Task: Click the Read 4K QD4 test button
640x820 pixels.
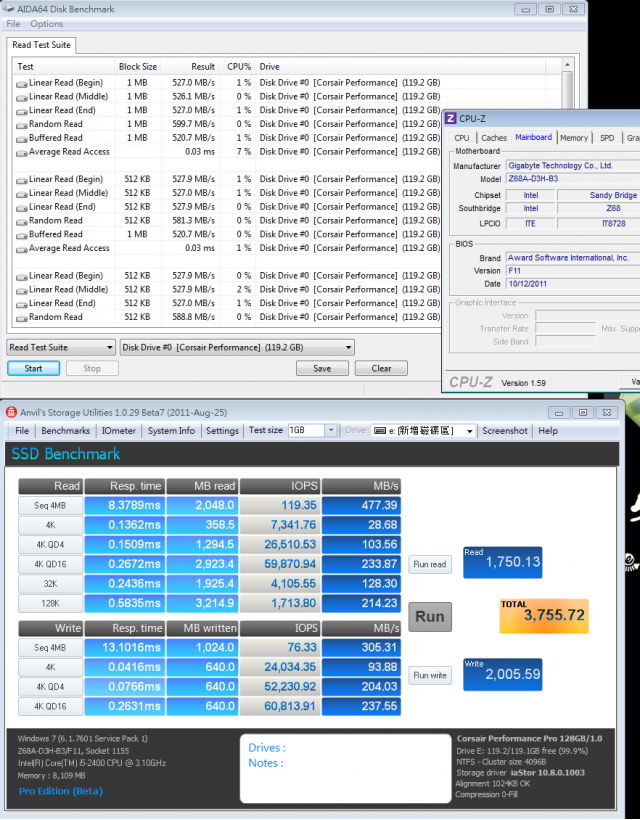Action: (50, 545)
